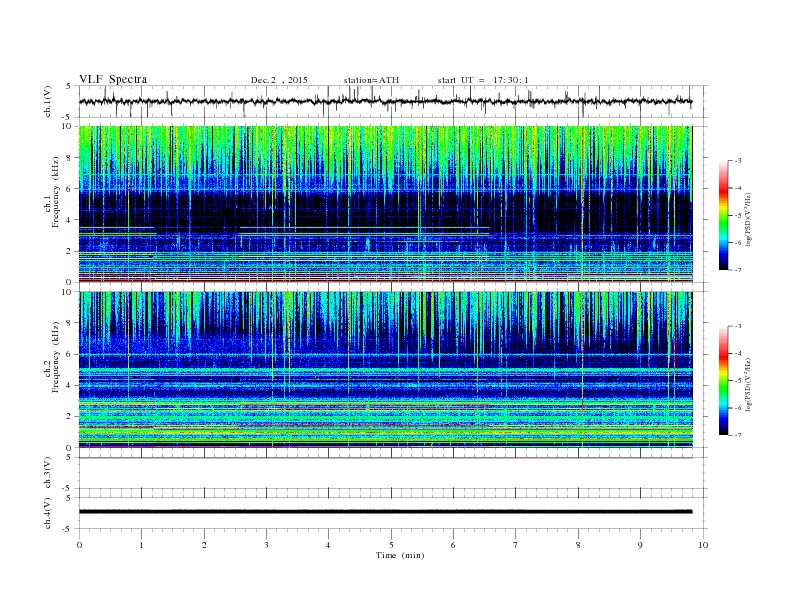Click the "8" kHz tick on ch.2 frequency axis

(70, 323)
